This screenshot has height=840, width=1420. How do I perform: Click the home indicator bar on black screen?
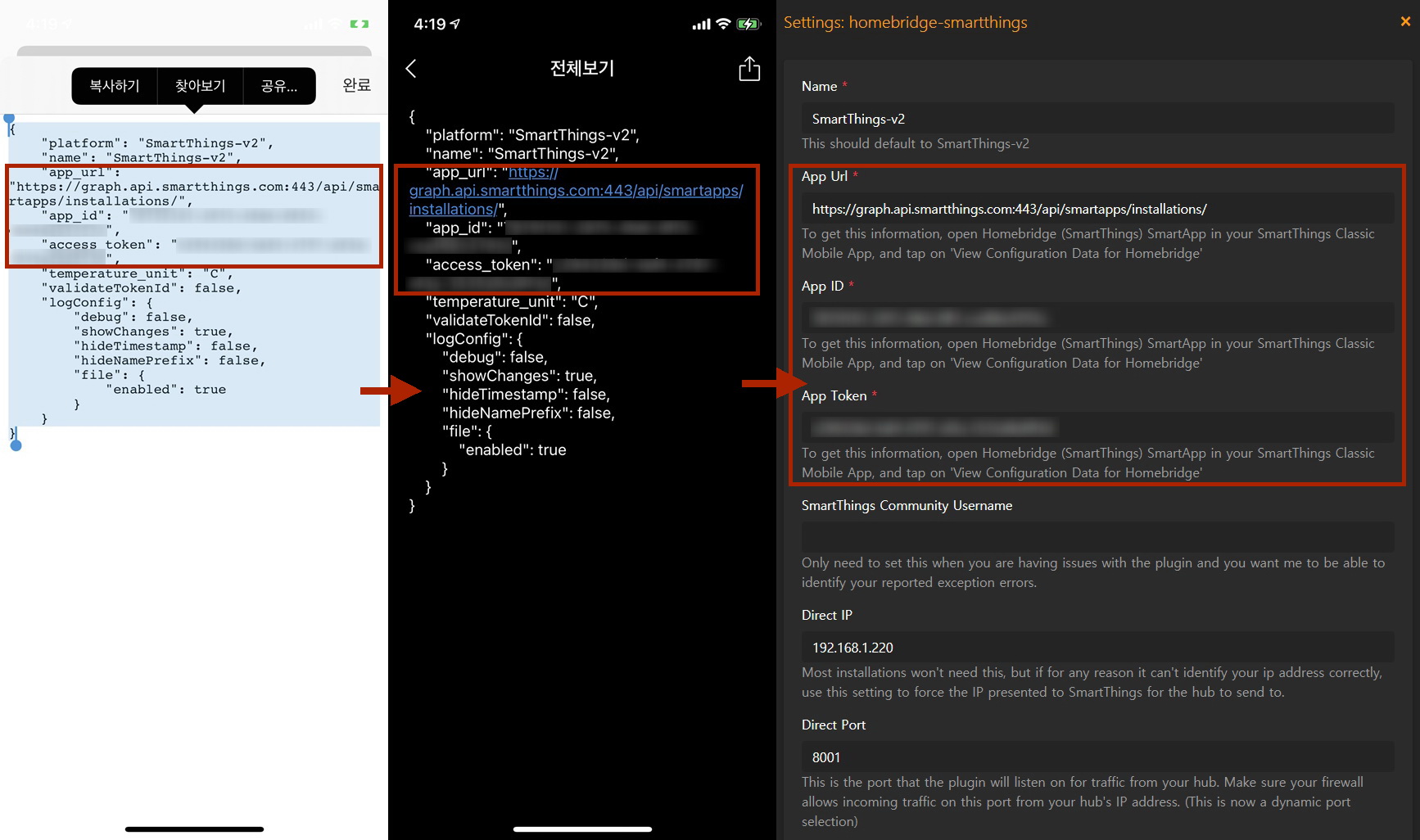(x=582, y=829)
